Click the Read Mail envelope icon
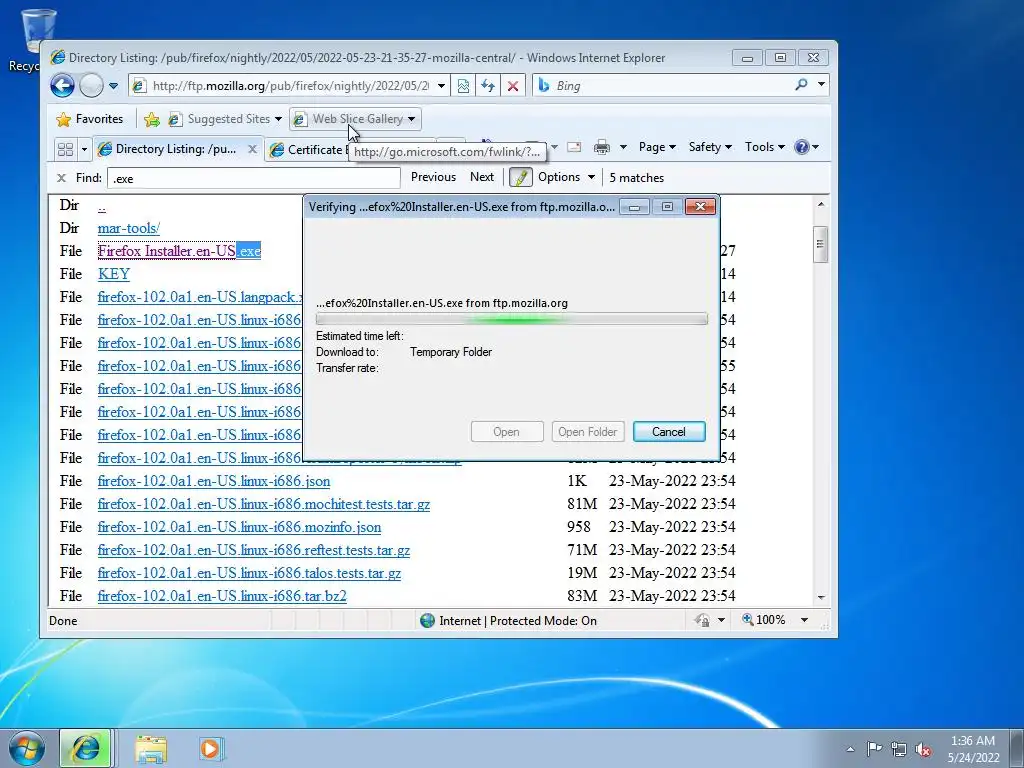 point(574,147)
